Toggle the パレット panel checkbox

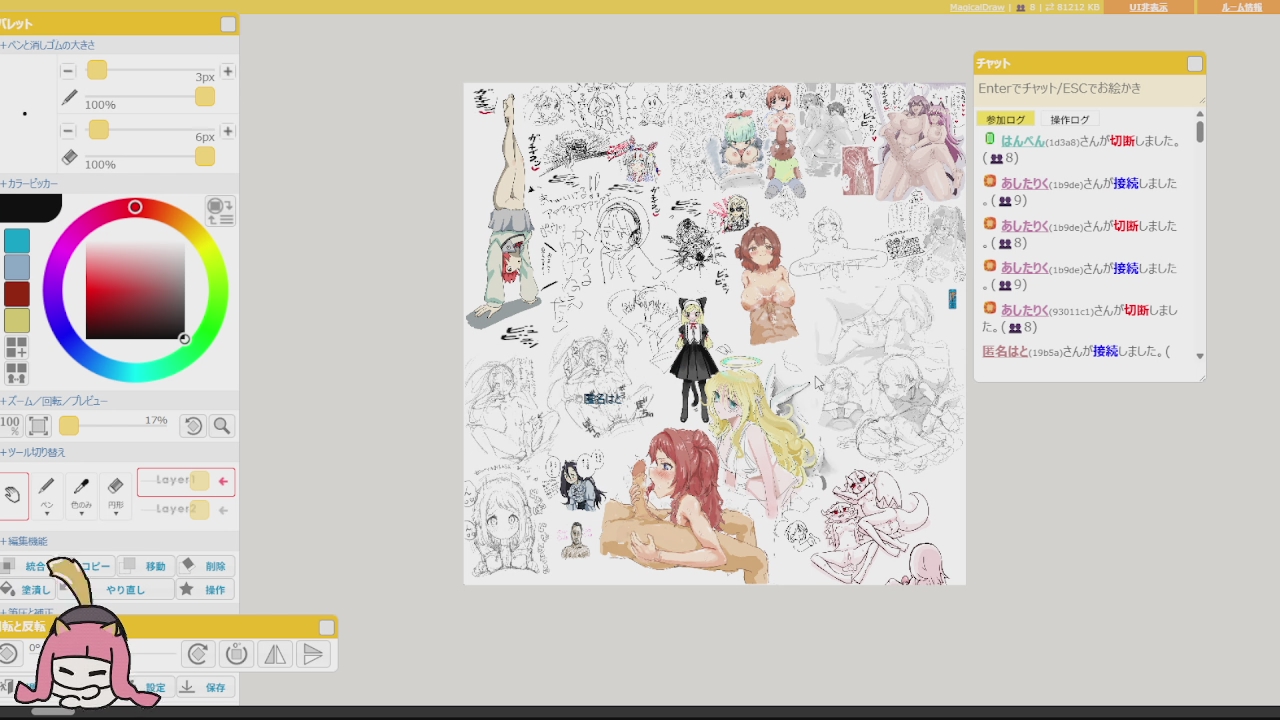(x=228, y=24)
